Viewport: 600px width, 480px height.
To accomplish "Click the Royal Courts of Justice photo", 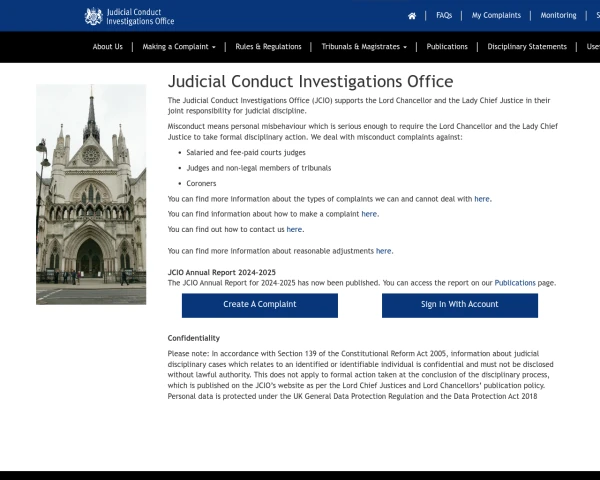I will coord(91,194).
